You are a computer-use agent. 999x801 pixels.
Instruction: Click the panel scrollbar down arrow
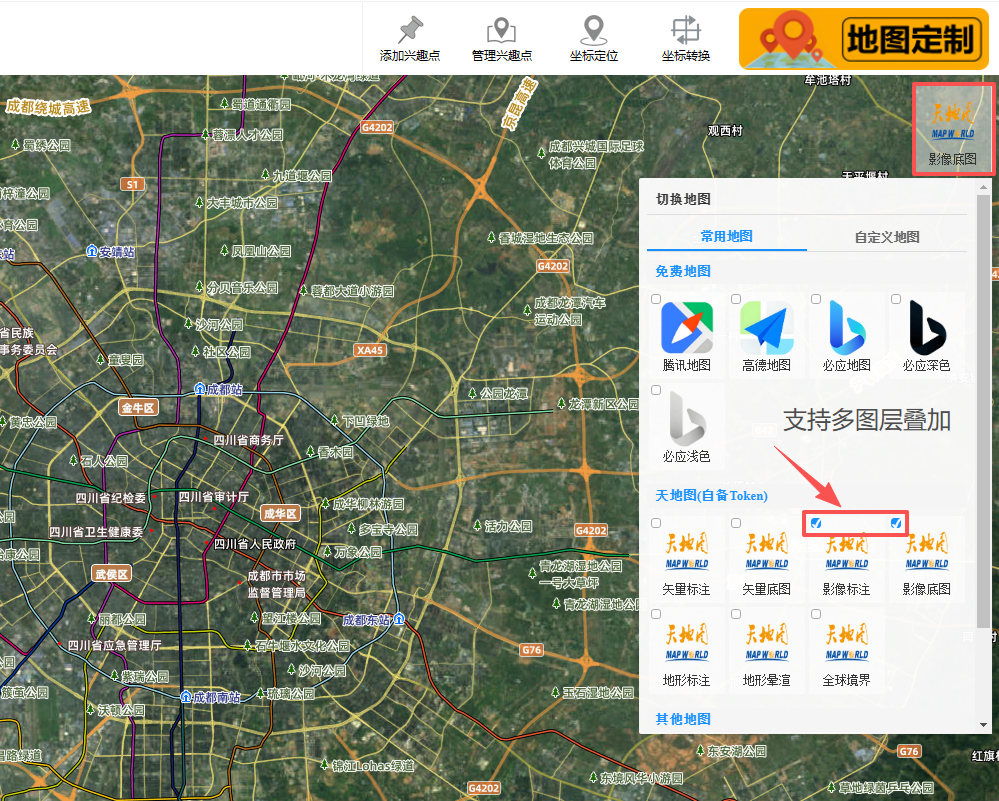(x=984, y=725)
